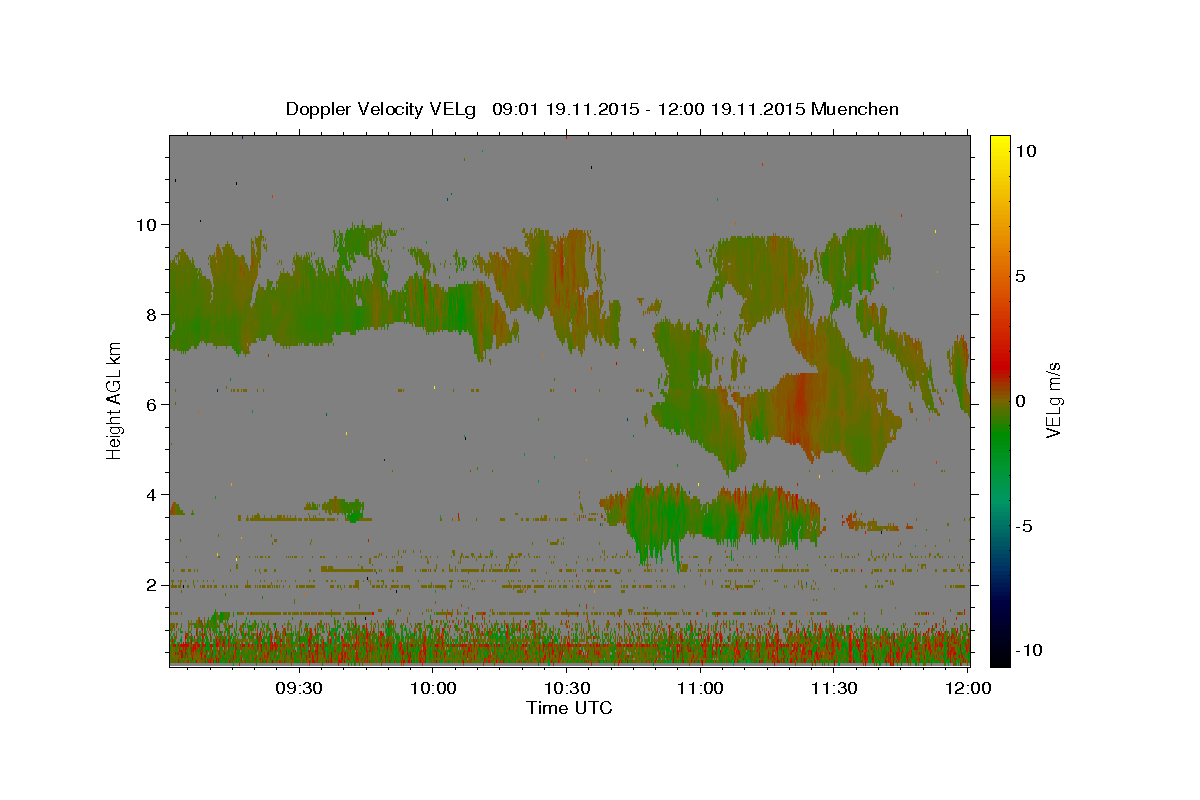Click the y-axis label 'Height AGL km'
Viewport: 1200px width, 800px height.
115,400
